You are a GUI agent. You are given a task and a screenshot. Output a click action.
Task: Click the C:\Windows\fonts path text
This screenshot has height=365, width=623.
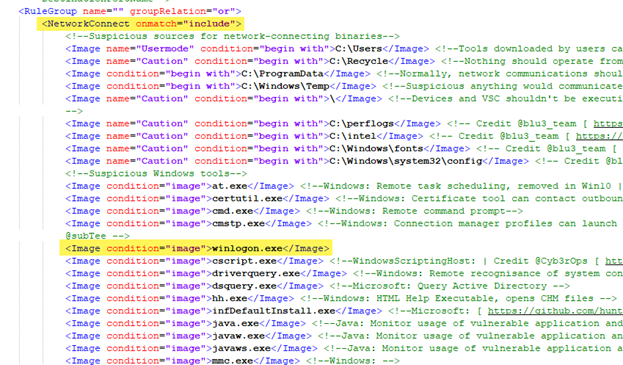pyautogui.click(x=376, y=149)
